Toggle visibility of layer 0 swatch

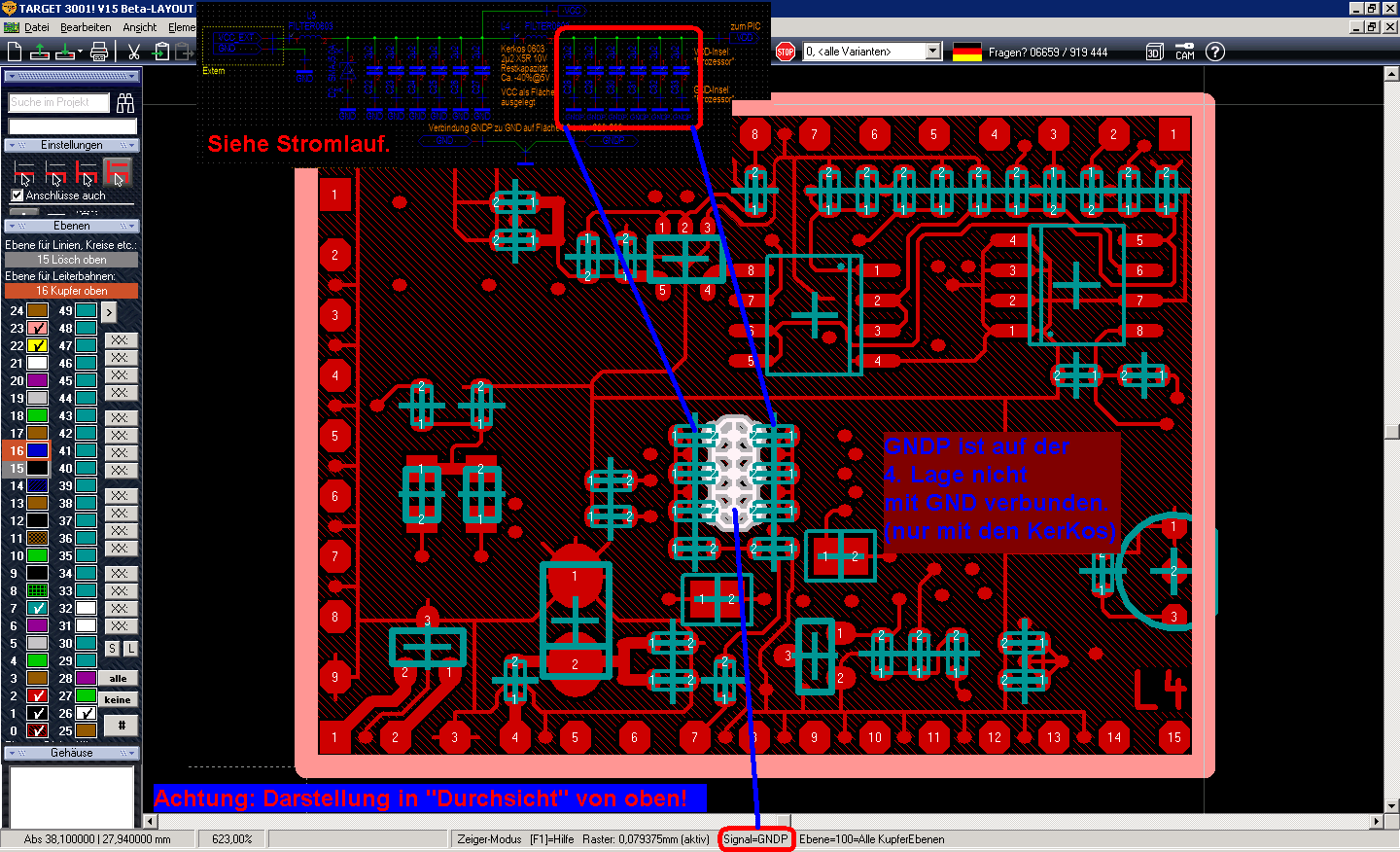(x=37, y=731)
